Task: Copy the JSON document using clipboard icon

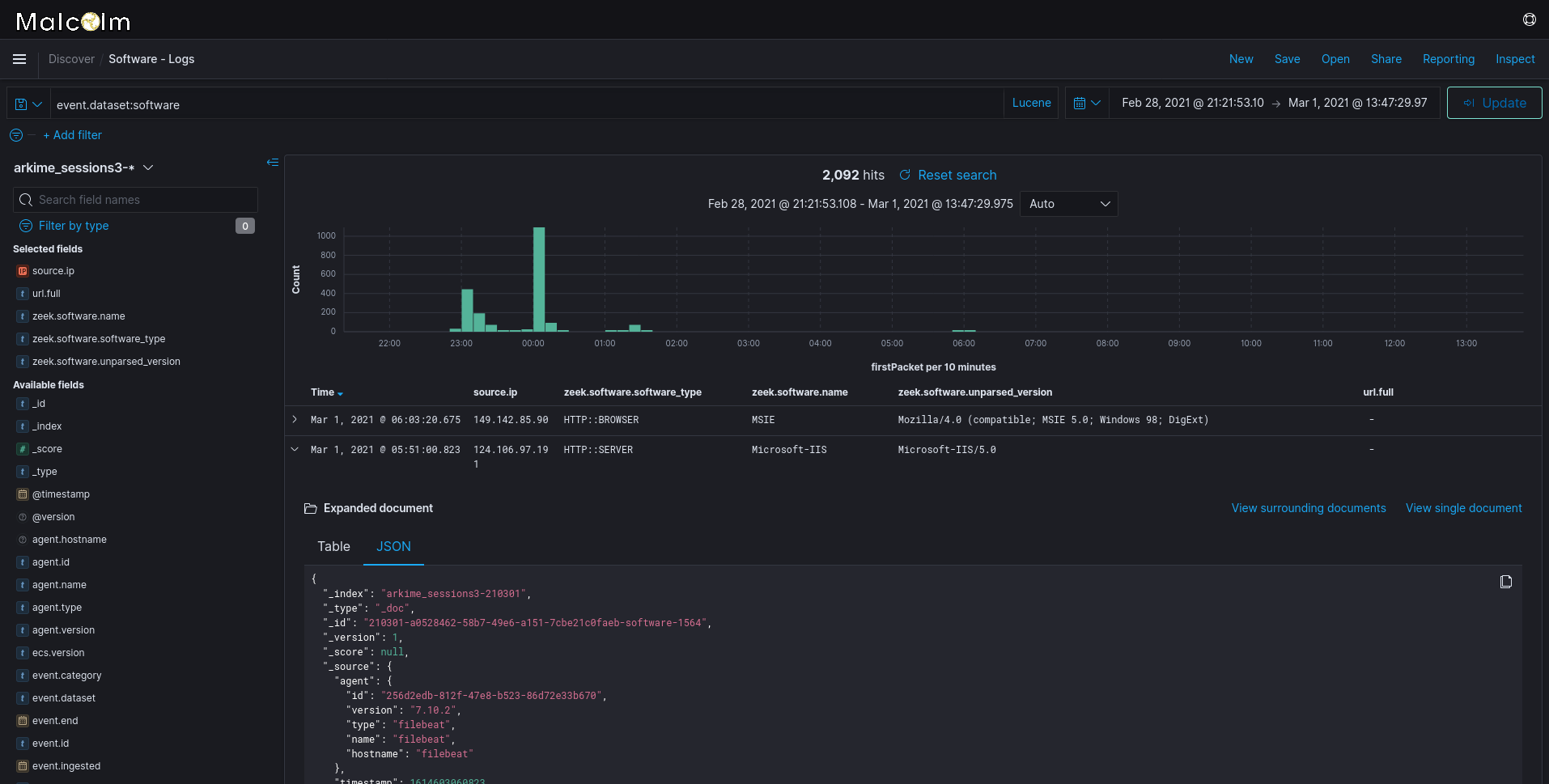Action: coord(1505,581)
